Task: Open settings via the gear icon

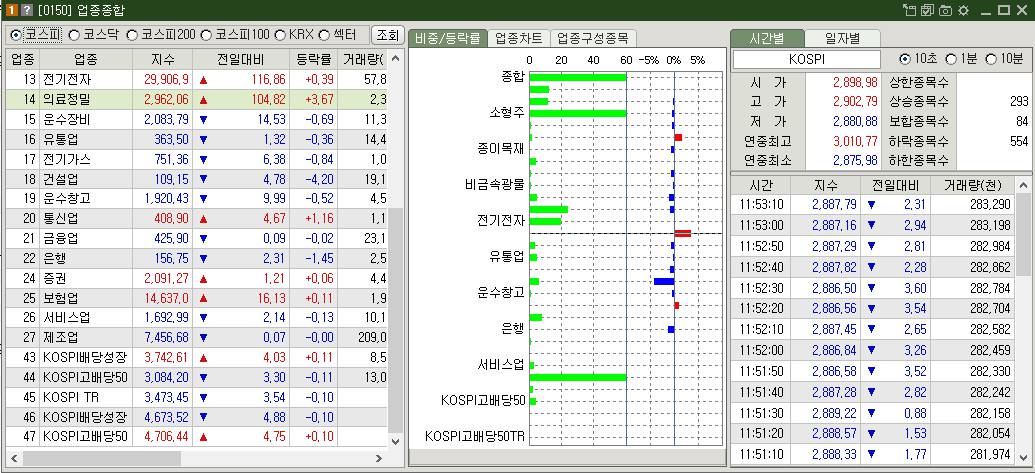Action: coord(963,10)
